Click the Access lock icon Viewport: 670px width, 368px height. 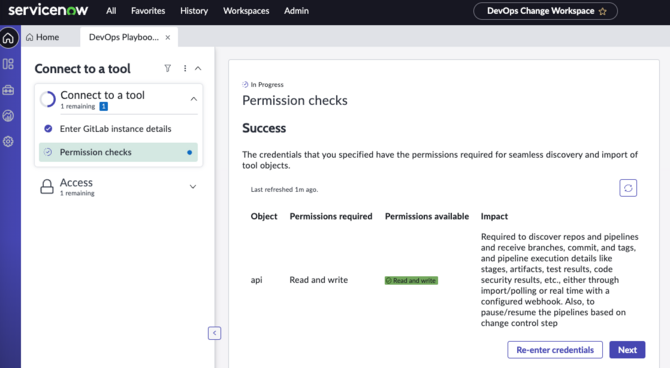[x=47, y=186]
